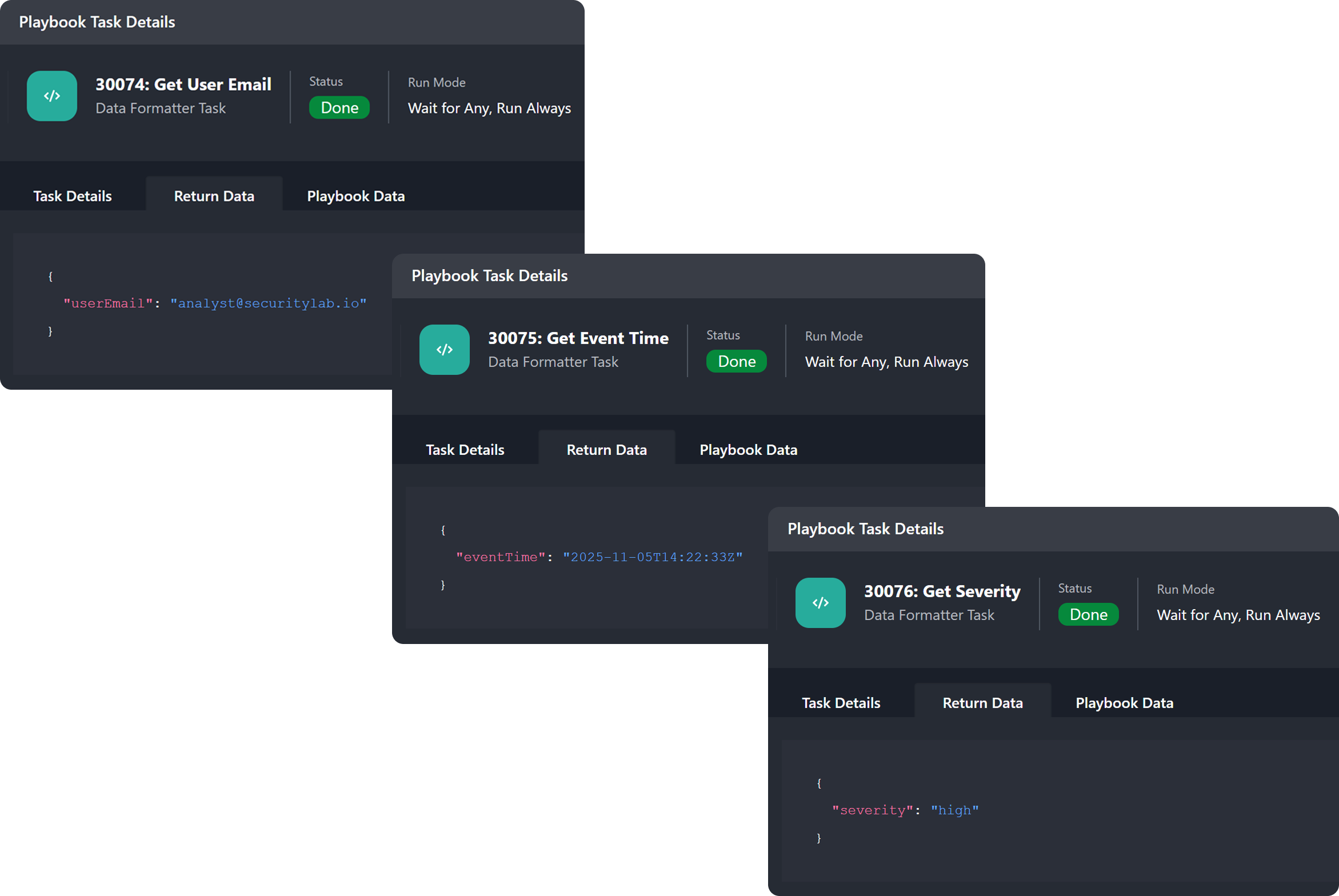Click the Get Severity formatter icon
Image resolution: width=1339 pixels, height=896 pixels.
pyautogui.click(x=820, y=603)
